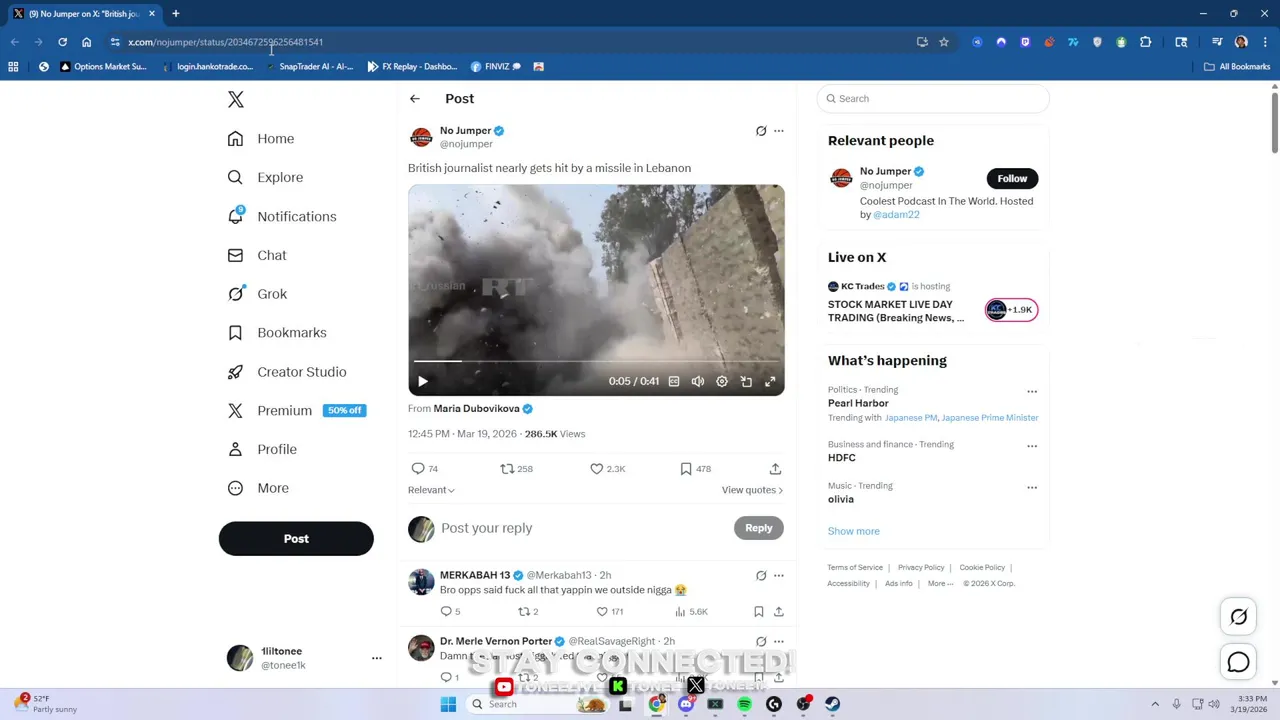Open Bookmarks in the sidebar
1280x720 pixels.
pyautogui.click(x=277, y=332)
